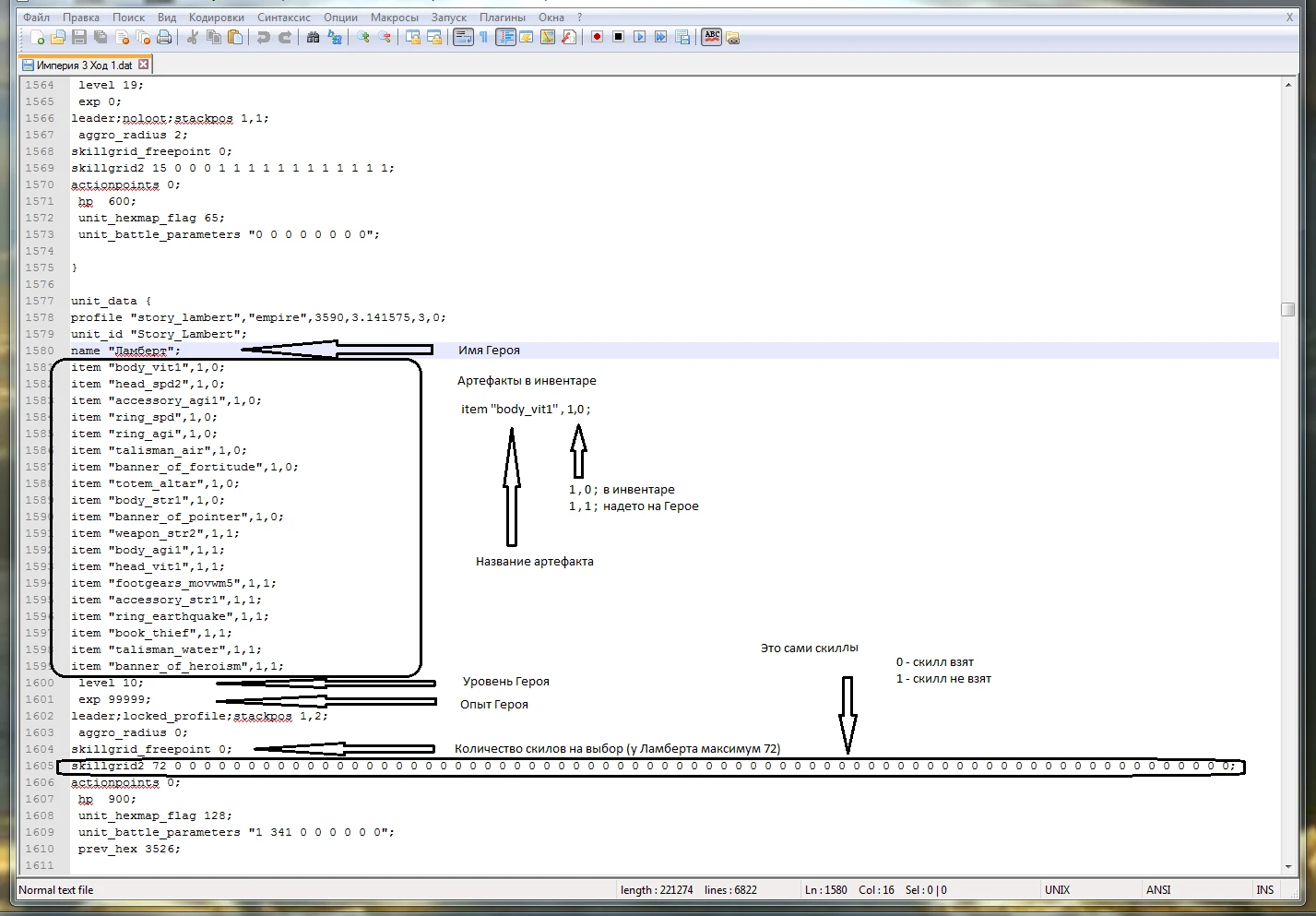
Task: Click the Print icon in toolbar
Action: (x=164, y=38)
